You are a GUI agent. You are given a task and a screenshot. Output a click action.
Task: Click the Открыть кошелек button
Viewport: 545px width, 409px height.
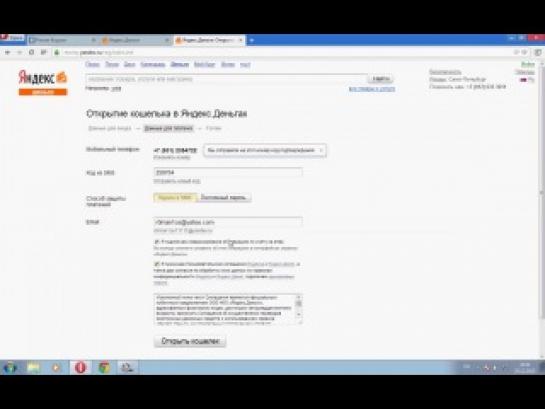tap(190, 341)
